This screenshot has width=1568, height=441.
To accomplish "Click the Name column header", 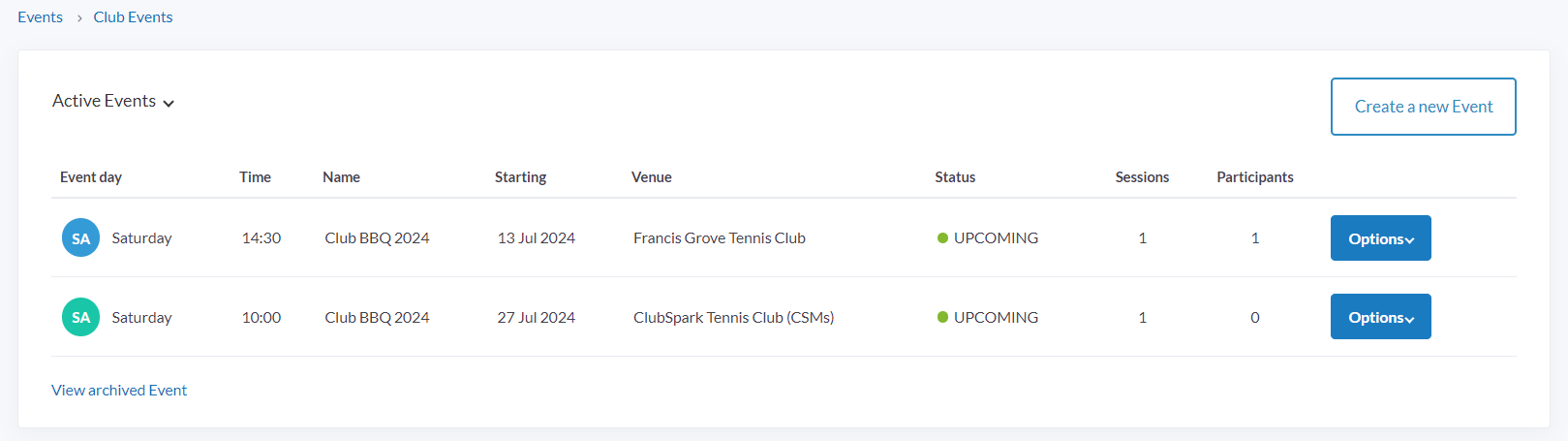I will tap(341, 177).
